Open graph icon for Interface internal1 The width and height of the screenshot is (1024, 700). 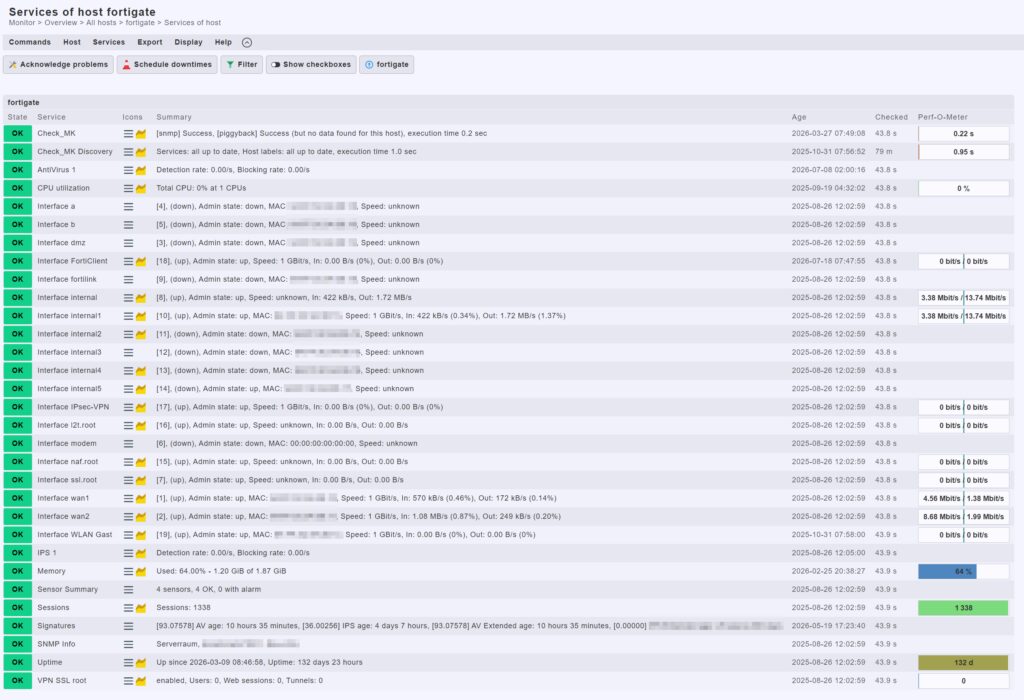[141, 316]
